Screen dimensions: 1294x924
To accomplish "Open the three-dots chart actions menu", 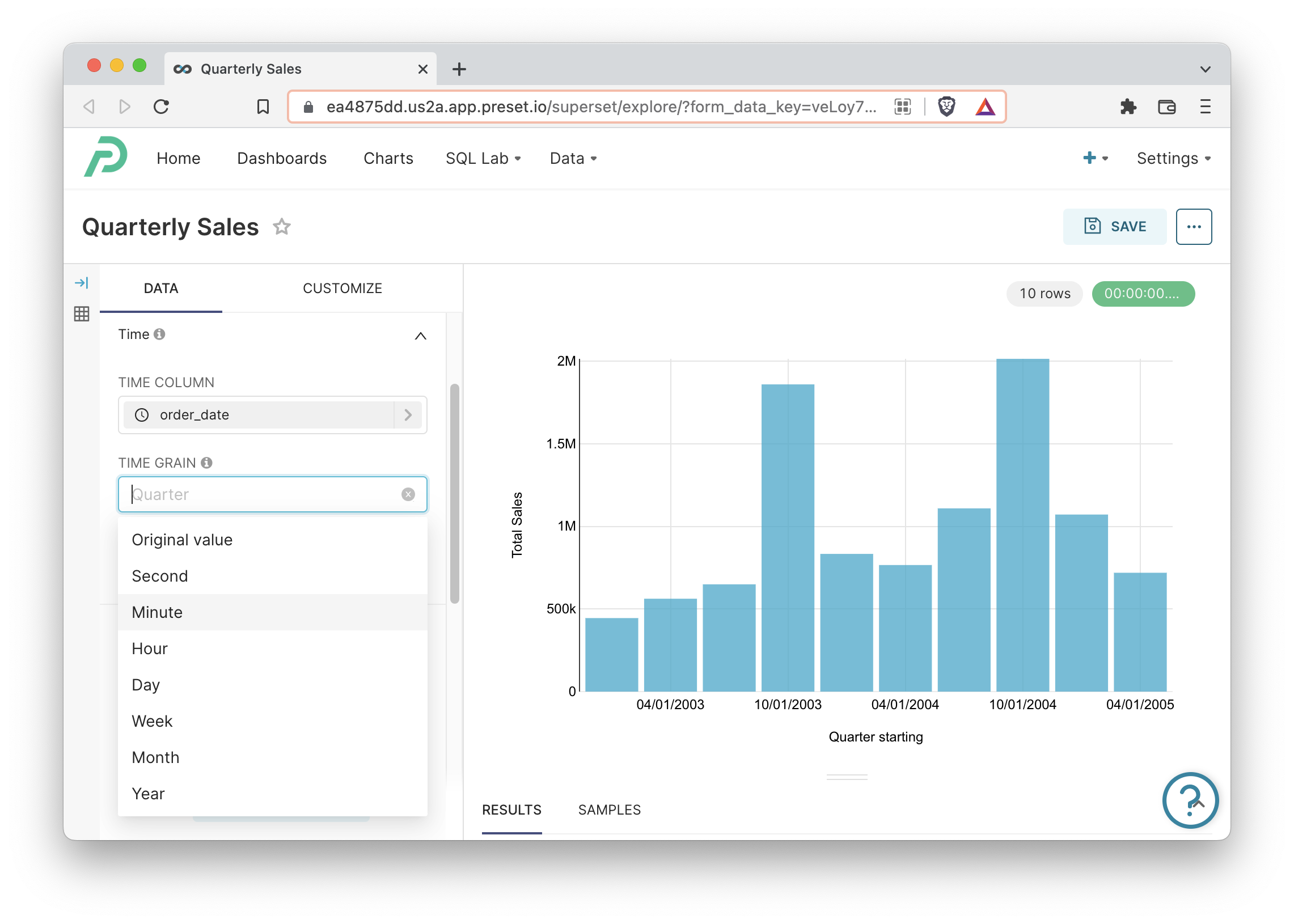I will click(1193, 227).
